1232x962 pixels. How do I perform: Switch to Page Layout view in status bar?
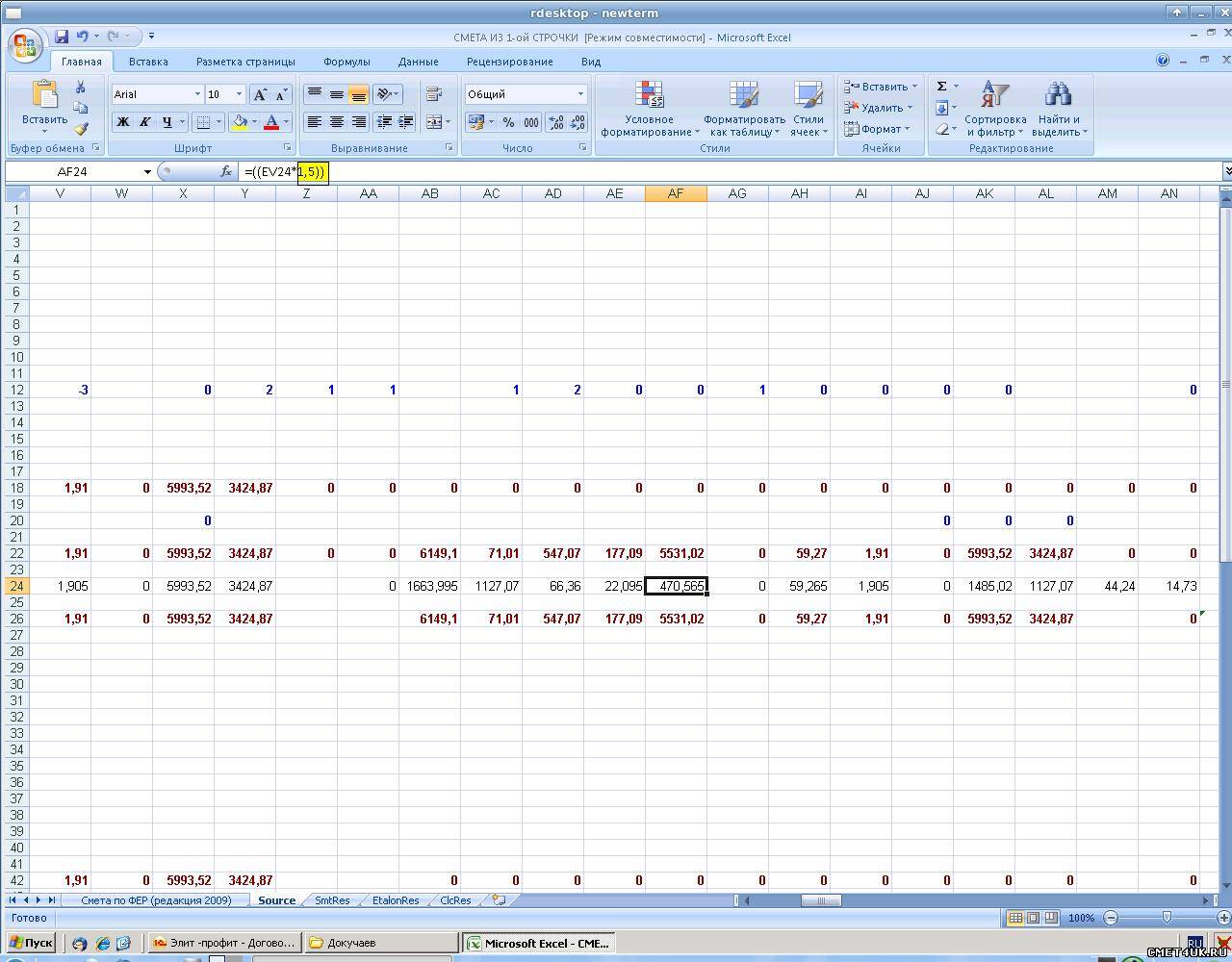coord(1033,918)
